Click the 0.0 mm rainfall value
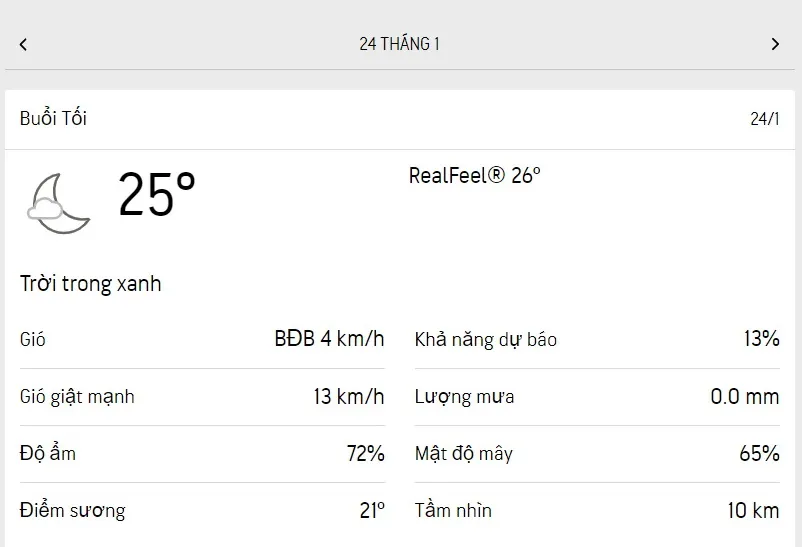The image size is (802, 547). tap(744, 397)
